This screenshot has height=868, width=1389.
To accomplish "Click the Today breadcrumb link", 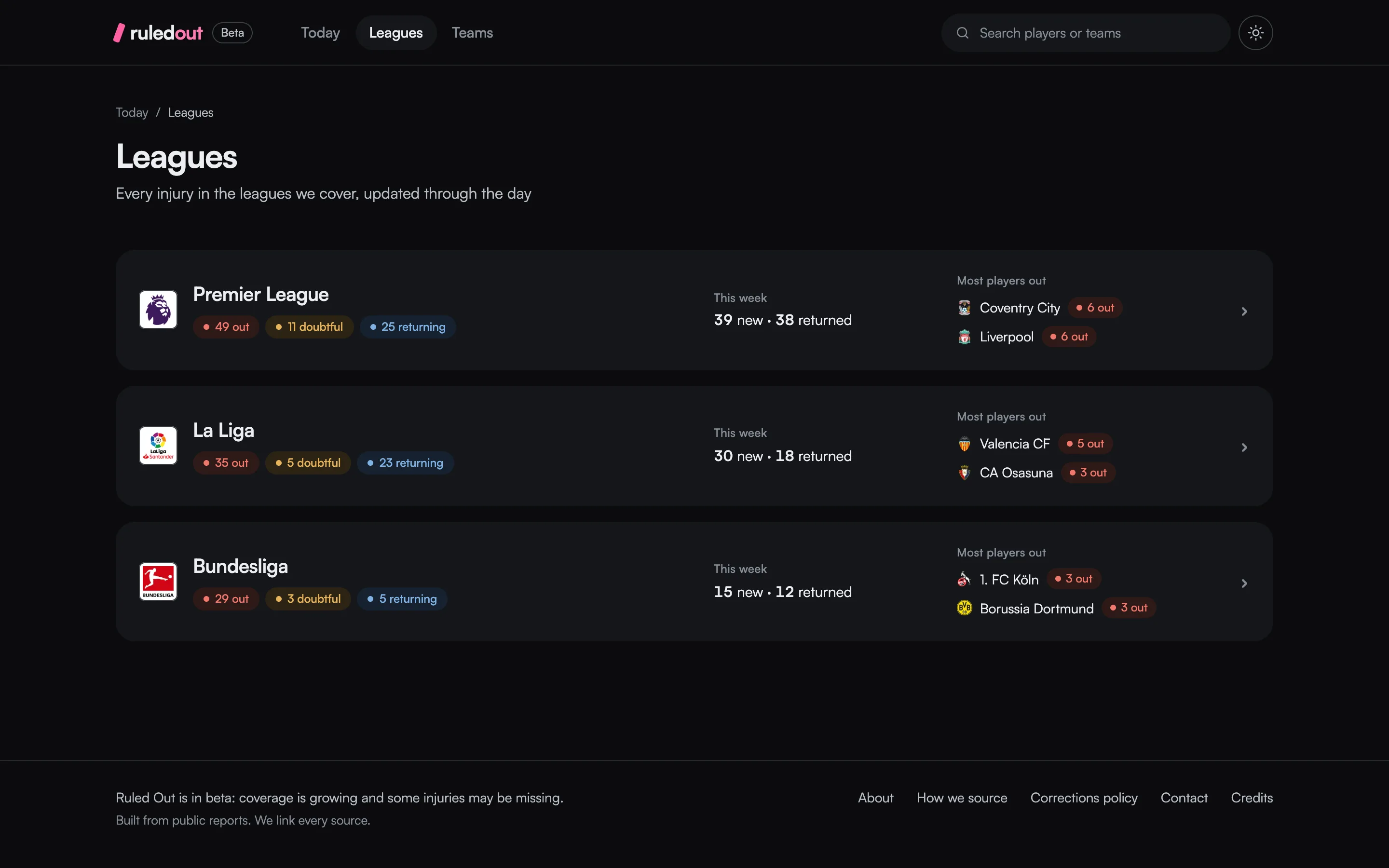I will [132, 112].
